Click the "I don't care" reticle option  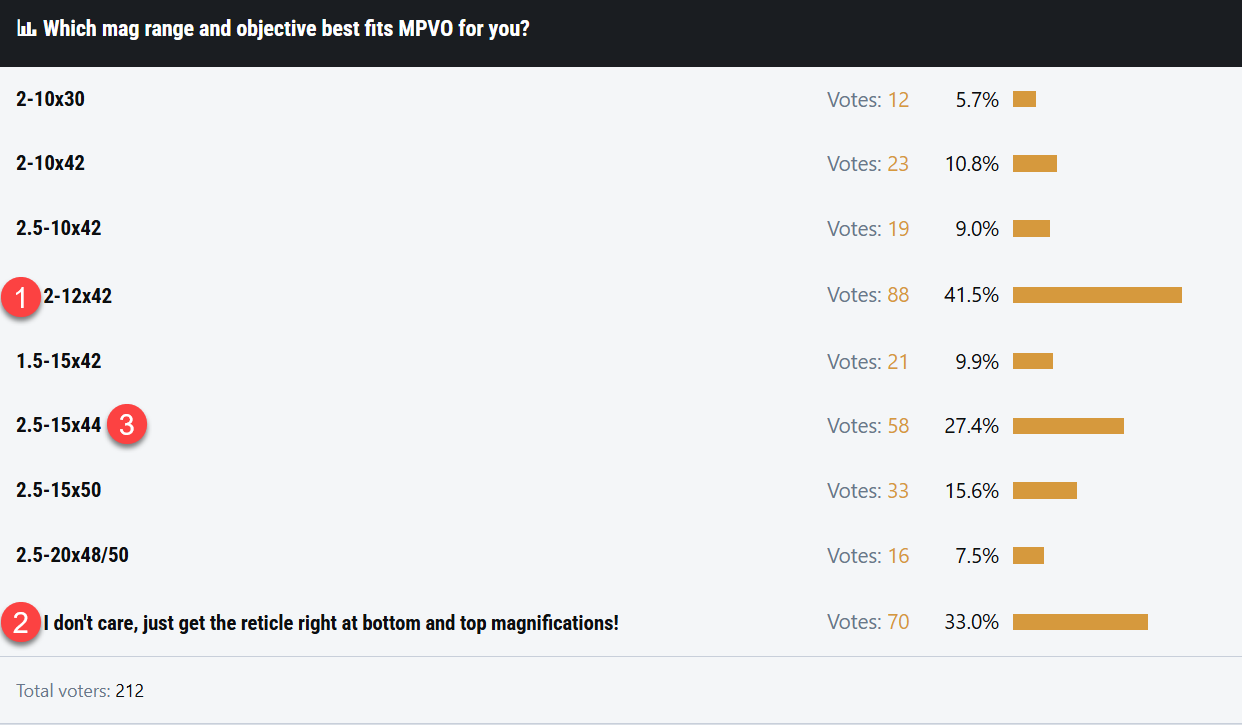tap(331, 623)
